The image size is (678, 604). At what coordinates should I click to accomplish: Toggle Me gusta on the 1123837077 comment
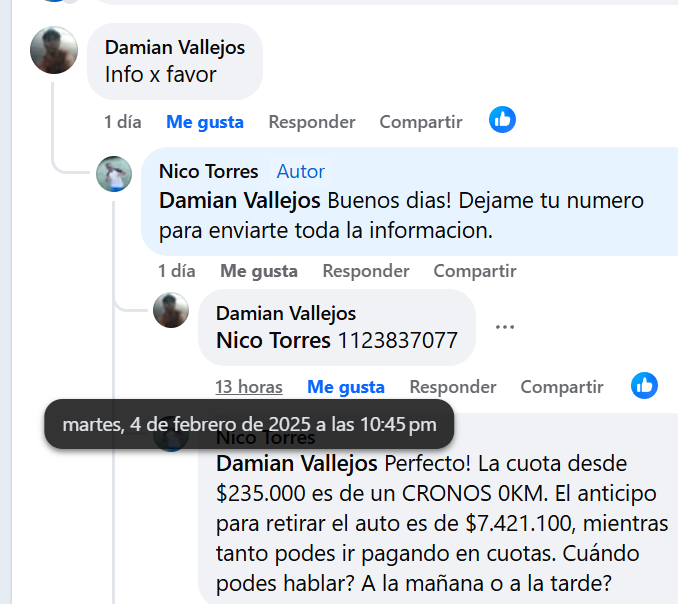tap(345, 387)
